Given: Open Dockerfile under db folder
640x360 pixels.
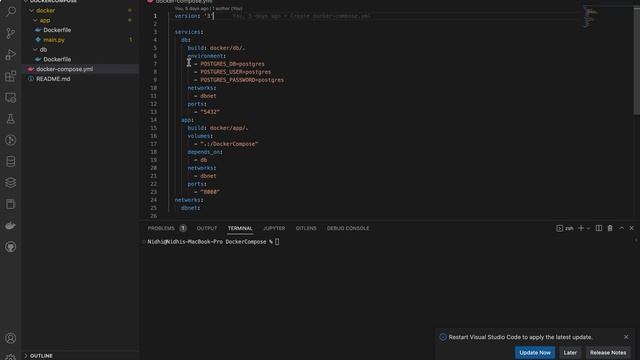Looking at the screenshot, I should click(x=57, y=59).
